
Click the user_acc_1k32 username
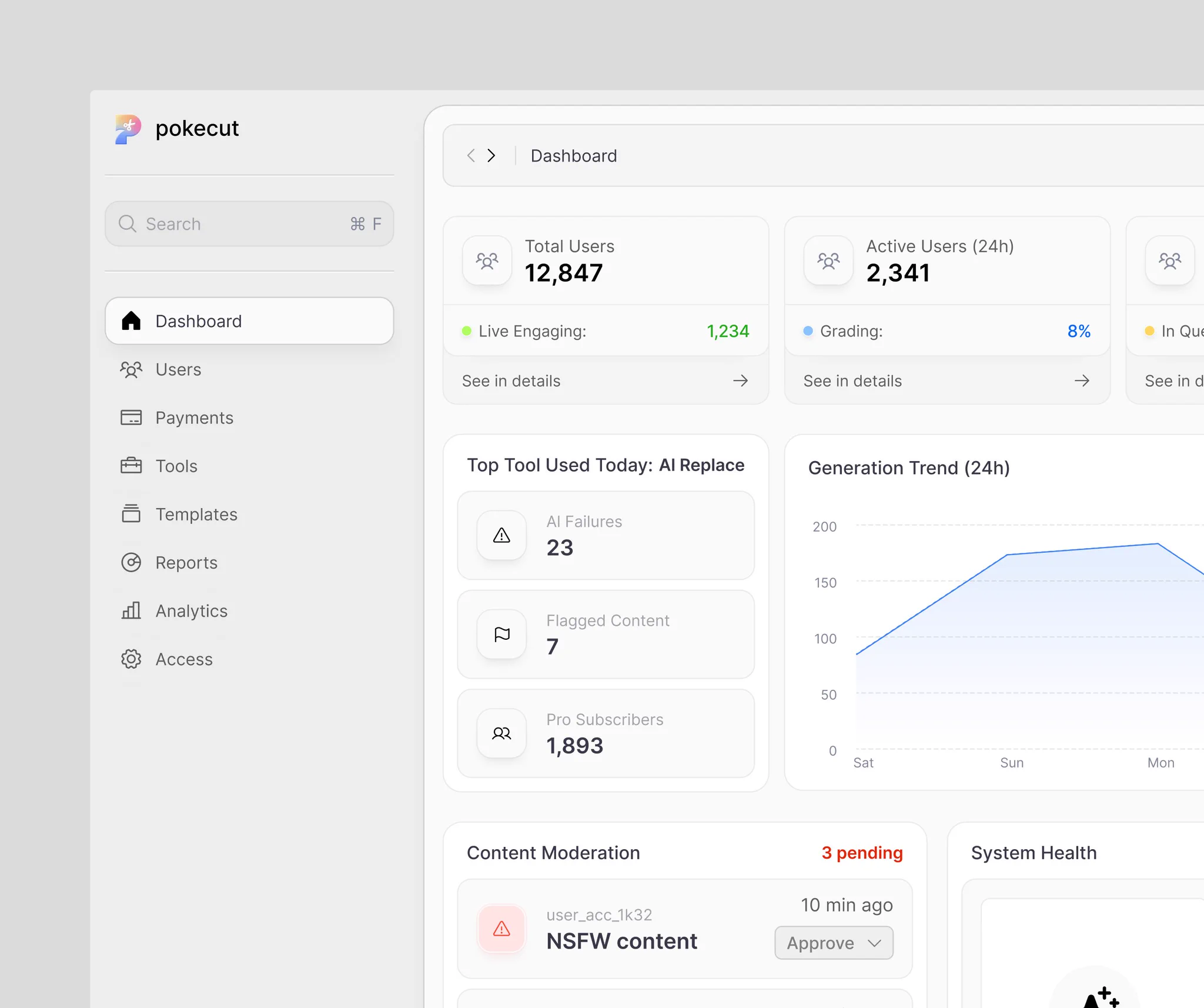pyautogui.click(x=599, y=914)
